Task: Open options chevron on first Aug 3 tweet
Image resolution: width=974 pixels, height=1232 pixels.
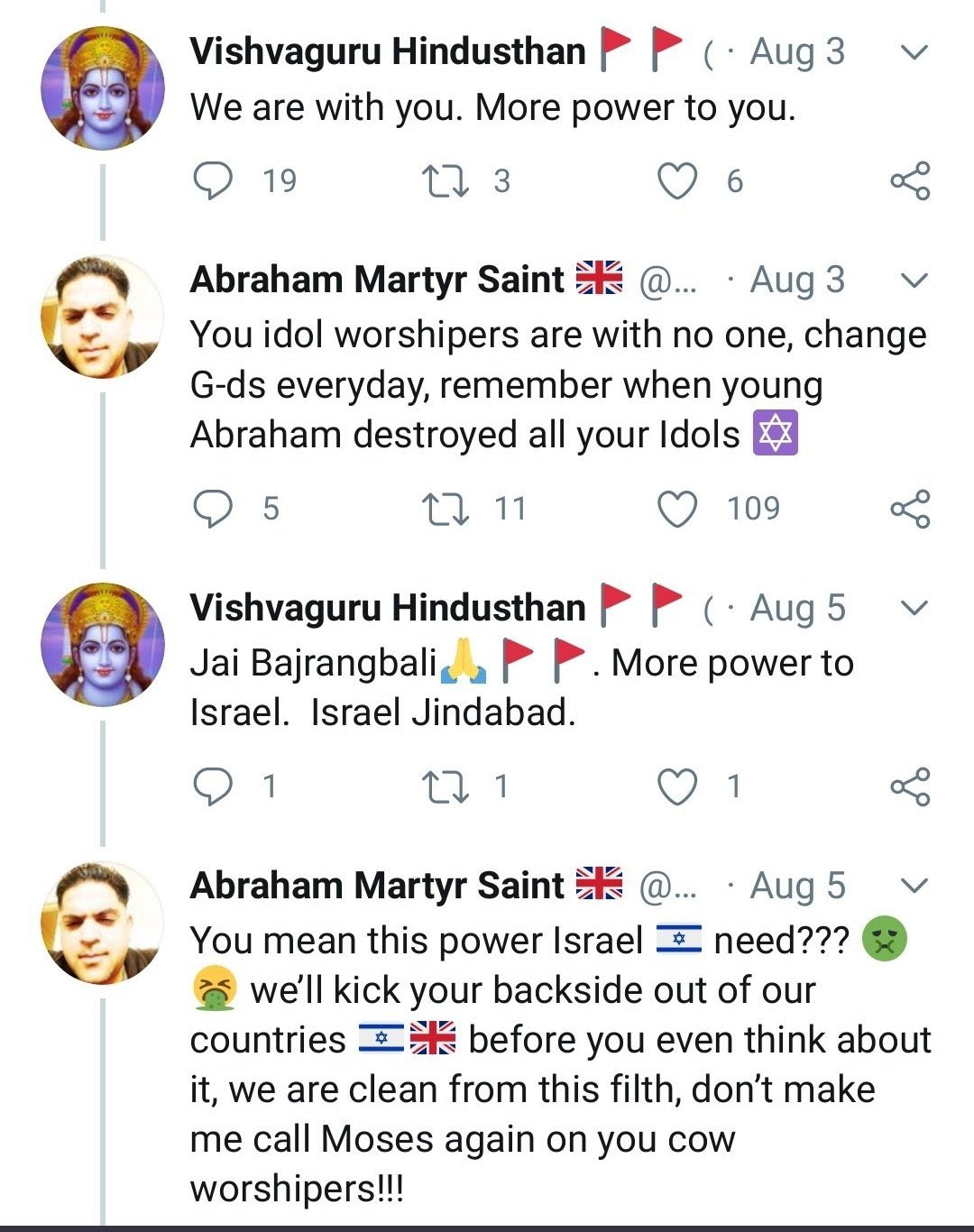Action: 914,53
